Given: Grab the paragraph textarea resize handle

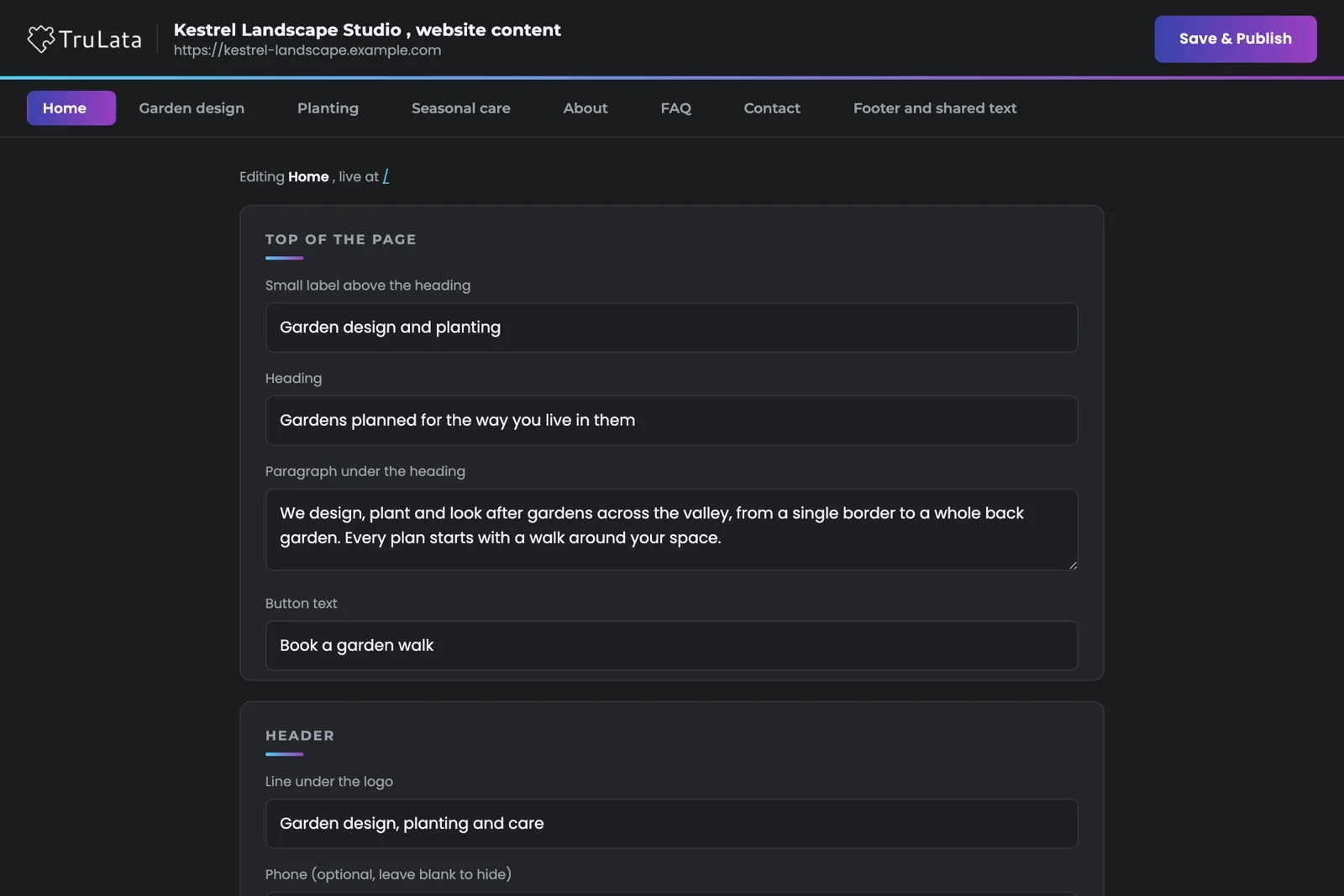Looking at the screenshot, I should pyautogui.click(x=1072, y=565).
